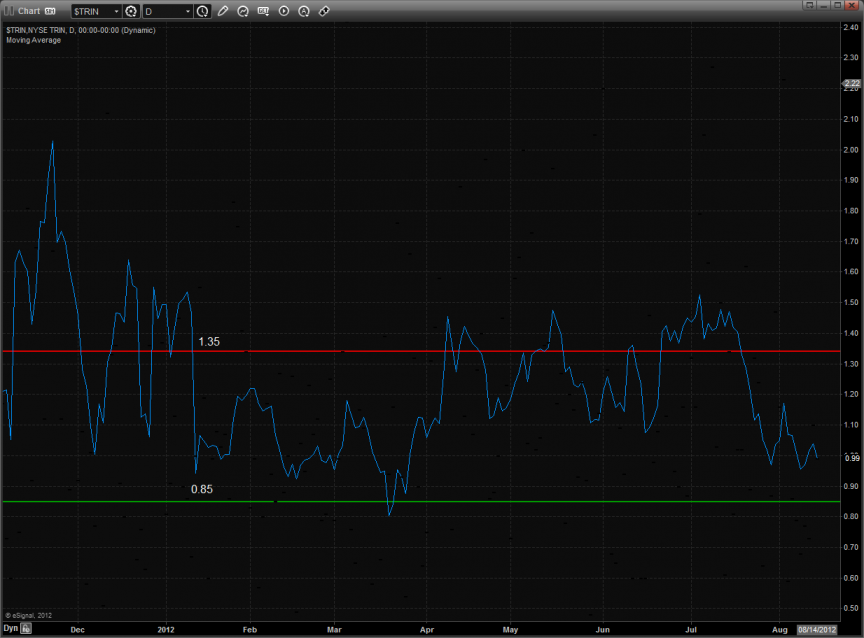The width and height of the screenshot is (864, 638).
Task: Select the red 1.35 horizontal line
Action: click(x=500, y=351)
